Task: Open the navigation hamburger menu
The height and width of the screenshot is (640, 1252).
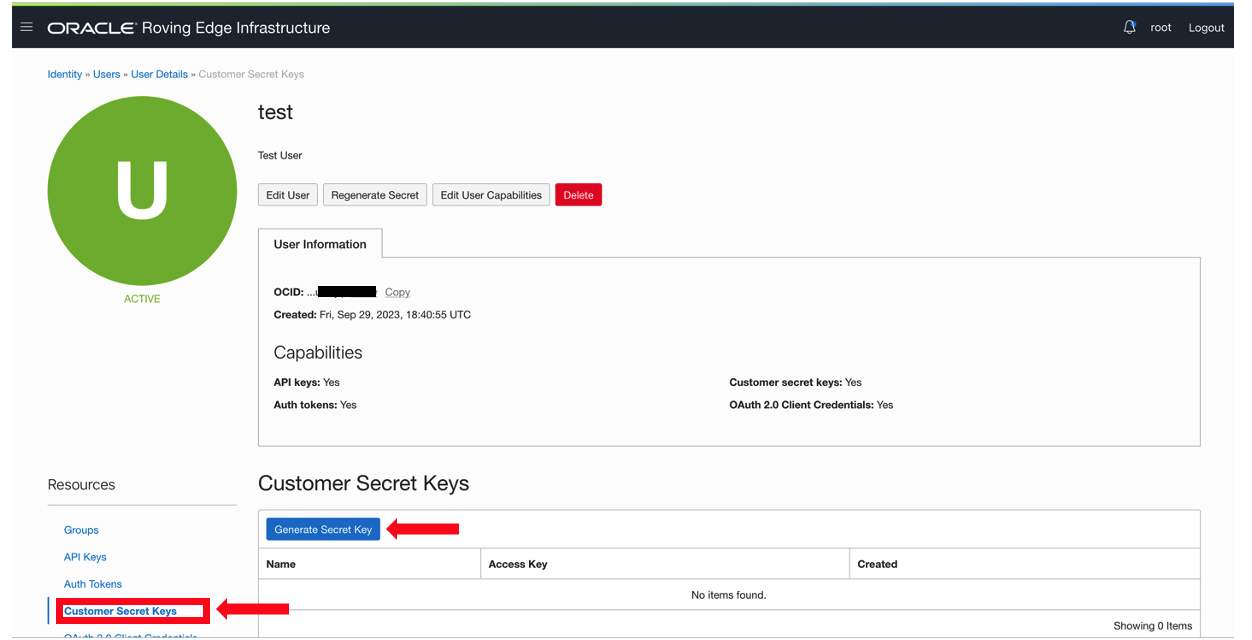Action: pyautogui.click(x=26, y=27)
